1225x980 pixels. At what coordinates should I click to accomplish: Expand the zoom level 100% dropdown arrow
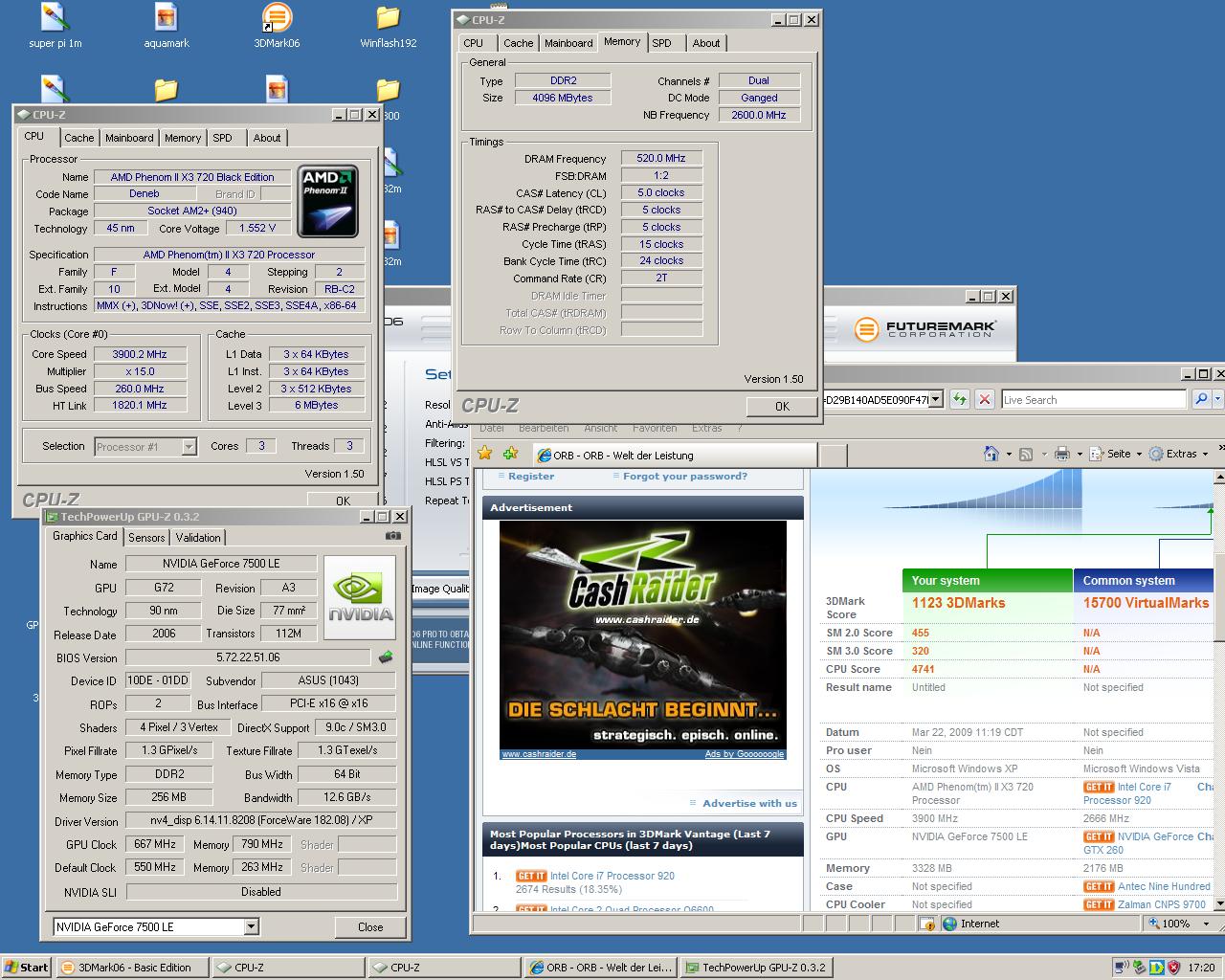[x=1207, y=924]
